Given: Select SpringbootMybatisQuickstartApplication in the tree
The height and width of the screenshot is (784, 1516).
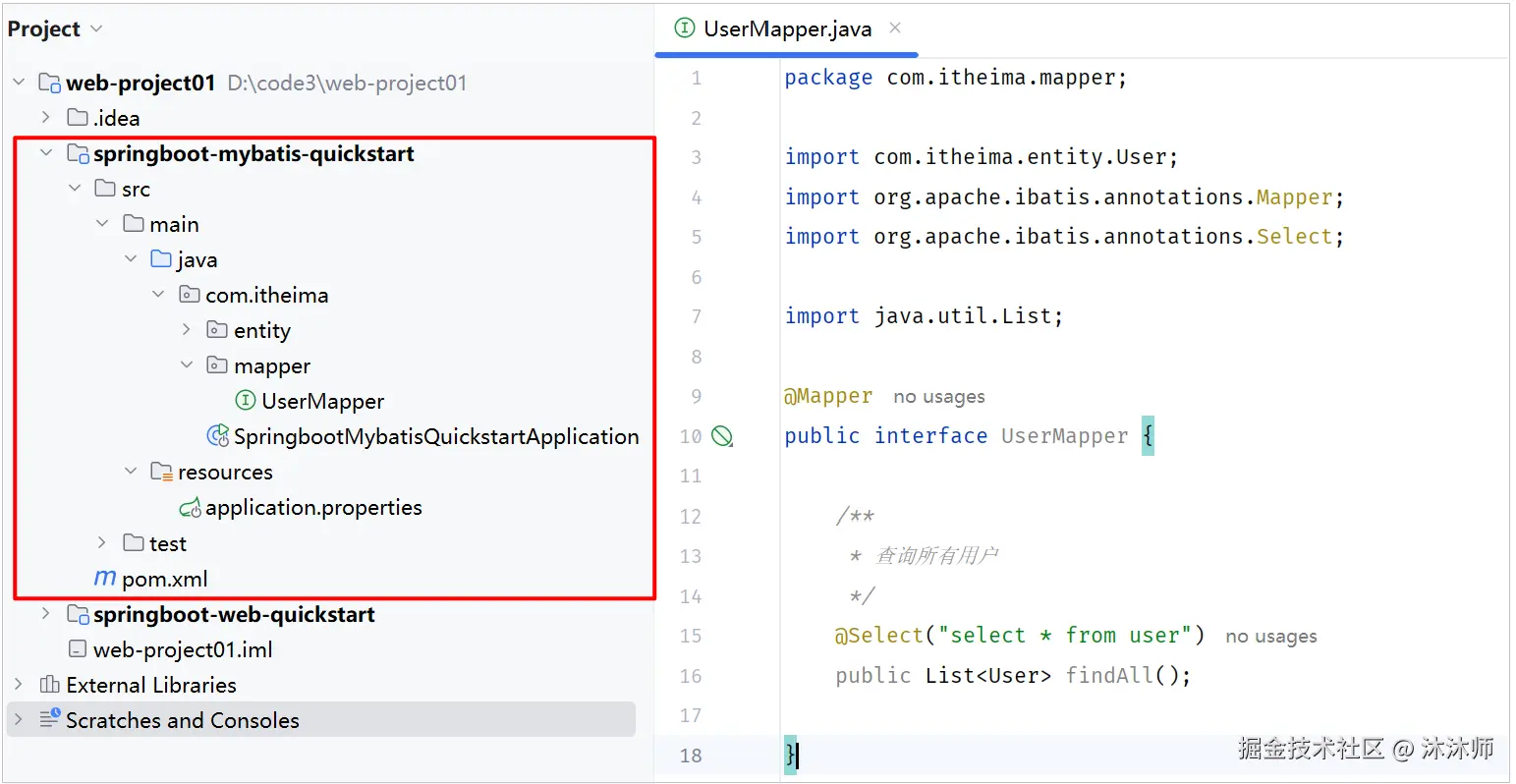Looking at the screenshot, I should 436,437.
